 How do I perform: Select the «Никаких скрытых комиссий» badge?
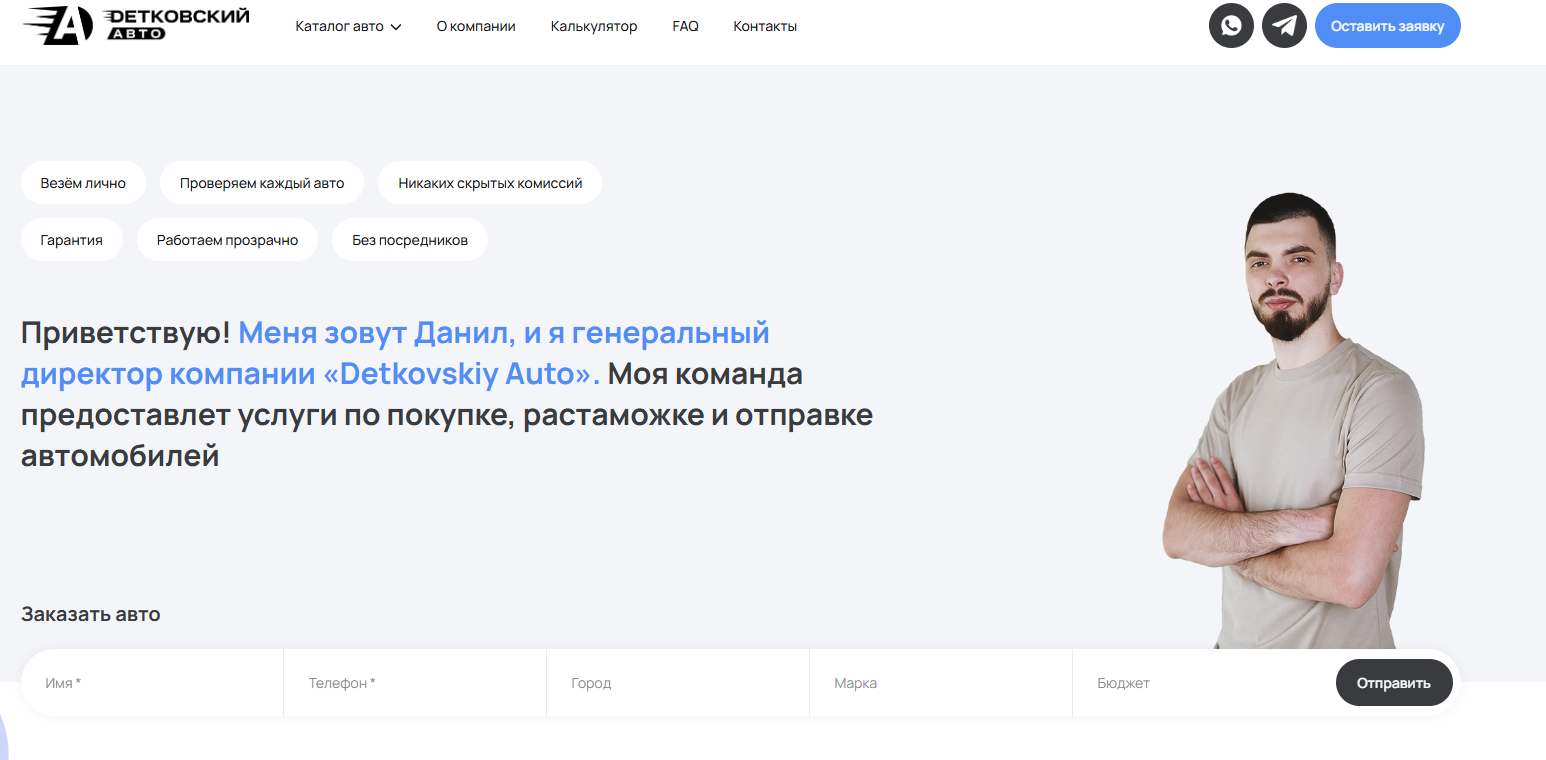[489, 182]
